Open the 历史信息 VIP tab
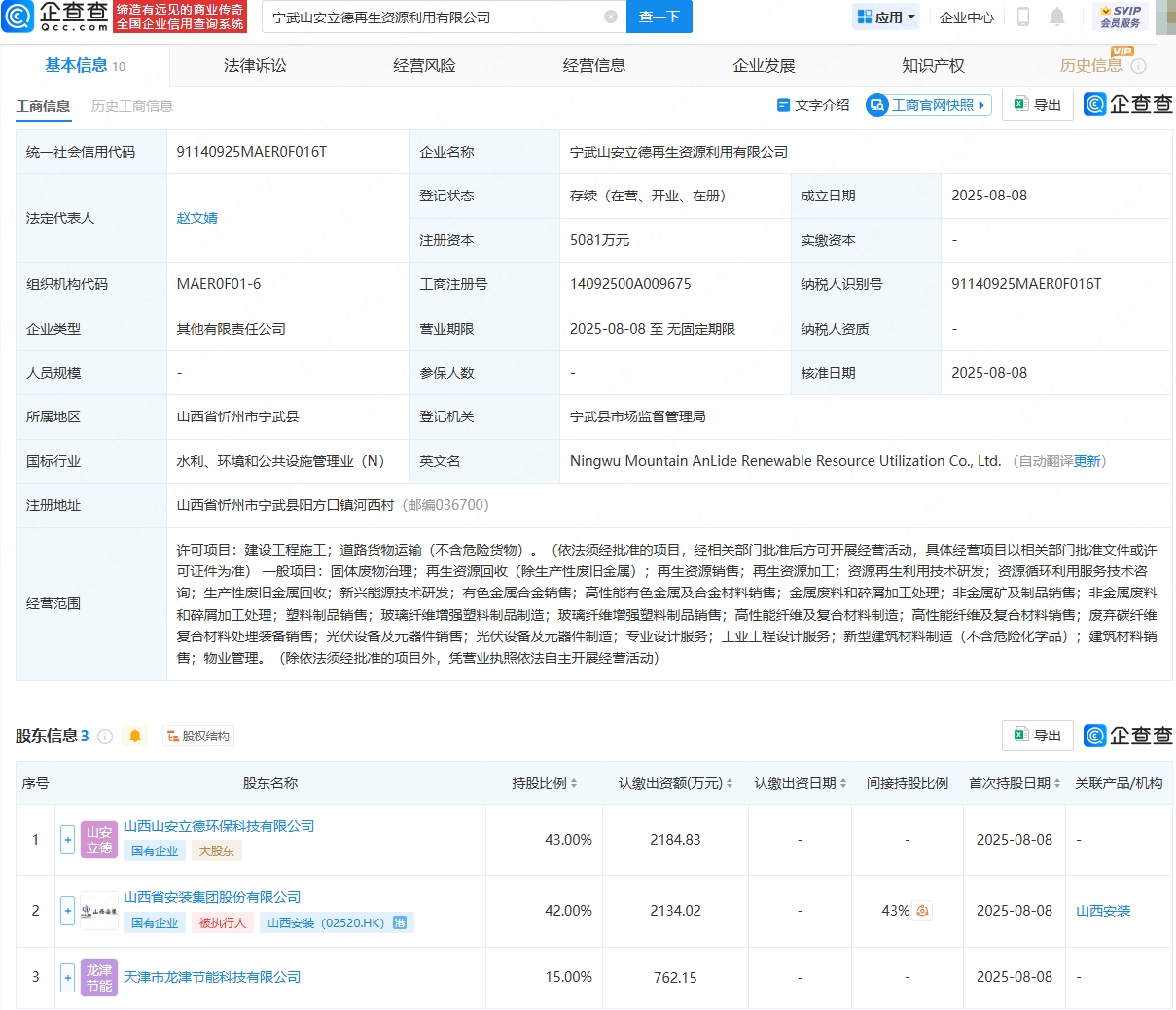This screenshot has width=1176, height=1010. (1090, 65)
